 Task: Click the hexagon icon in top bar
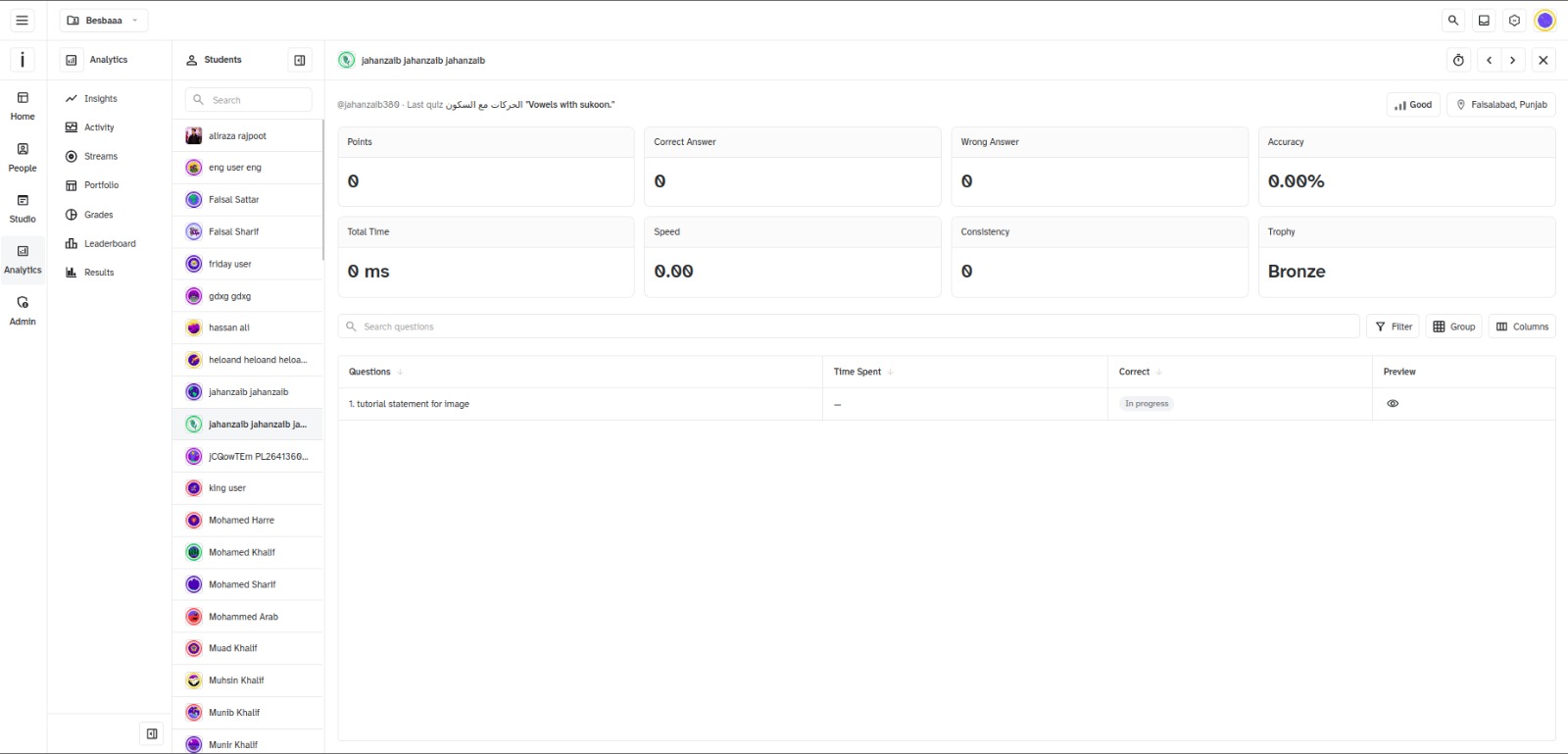pyautogui.click(x=1514, y=20)
